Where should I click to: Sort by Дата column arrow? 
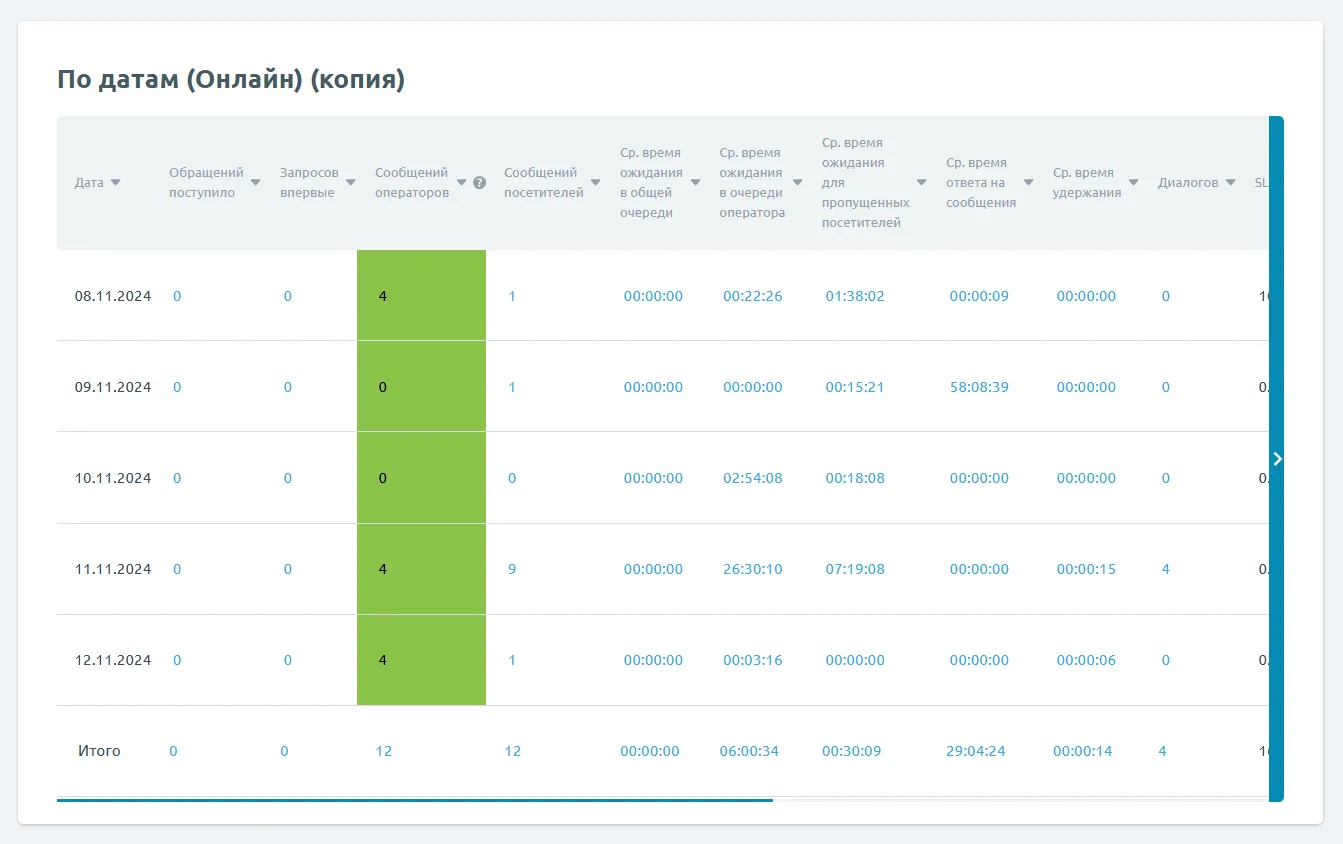[115, 183]
